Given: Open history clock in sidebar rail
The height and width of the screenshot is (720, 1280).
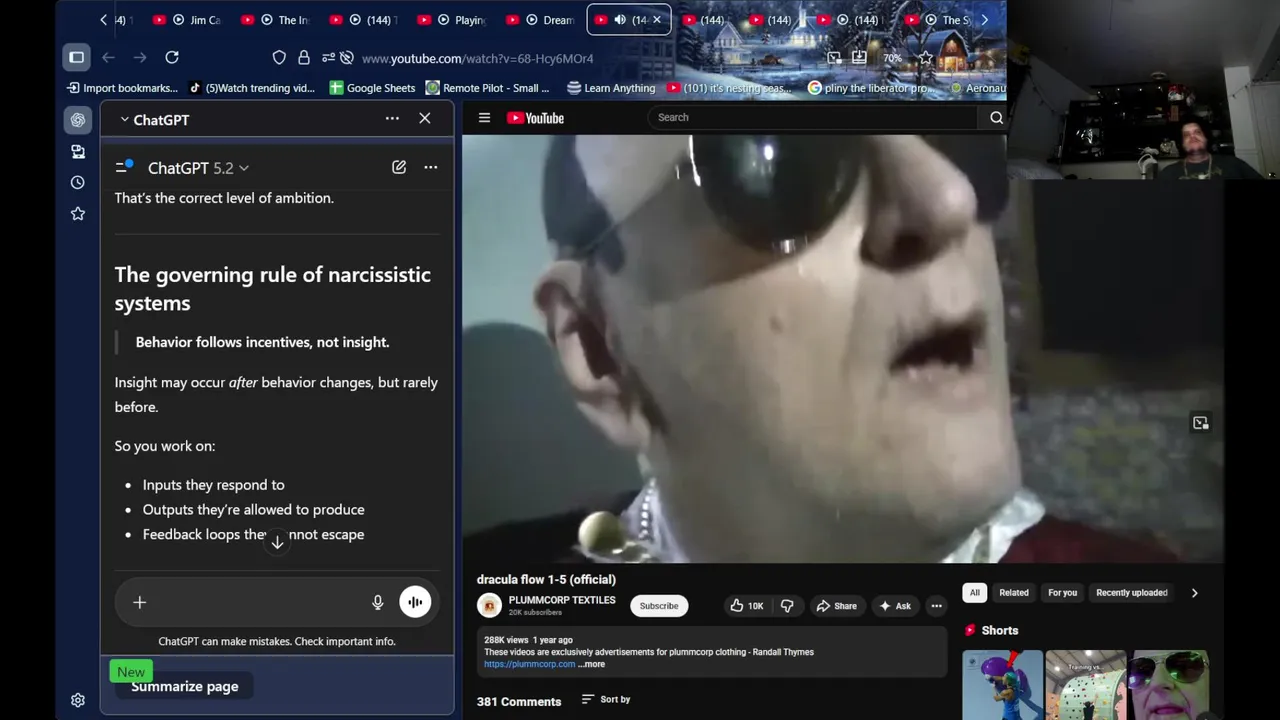Looking at the screenshot, I should [78, 182].
